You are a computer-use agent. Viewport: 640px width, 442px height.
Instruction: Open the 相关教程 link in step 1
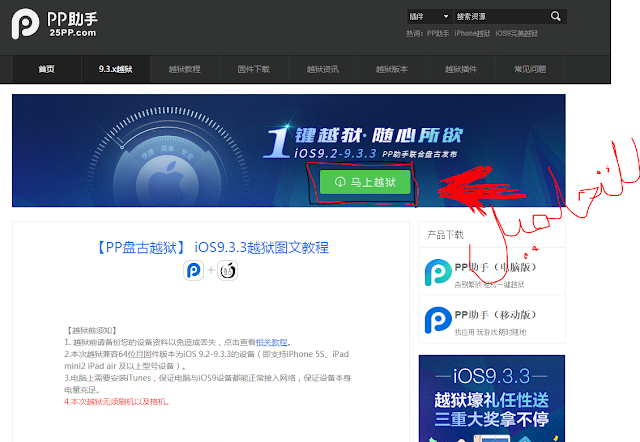(x=271, y=342)
